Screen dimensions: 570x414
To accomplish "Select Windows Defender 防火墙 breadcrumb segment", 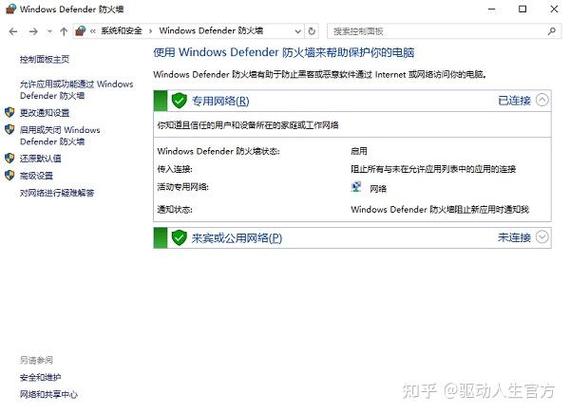I will tap(211, 31).
